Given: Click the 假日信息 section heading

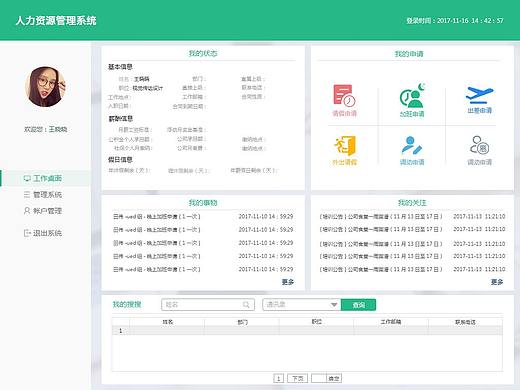Looking at the screenshot, I should point(120,160).
